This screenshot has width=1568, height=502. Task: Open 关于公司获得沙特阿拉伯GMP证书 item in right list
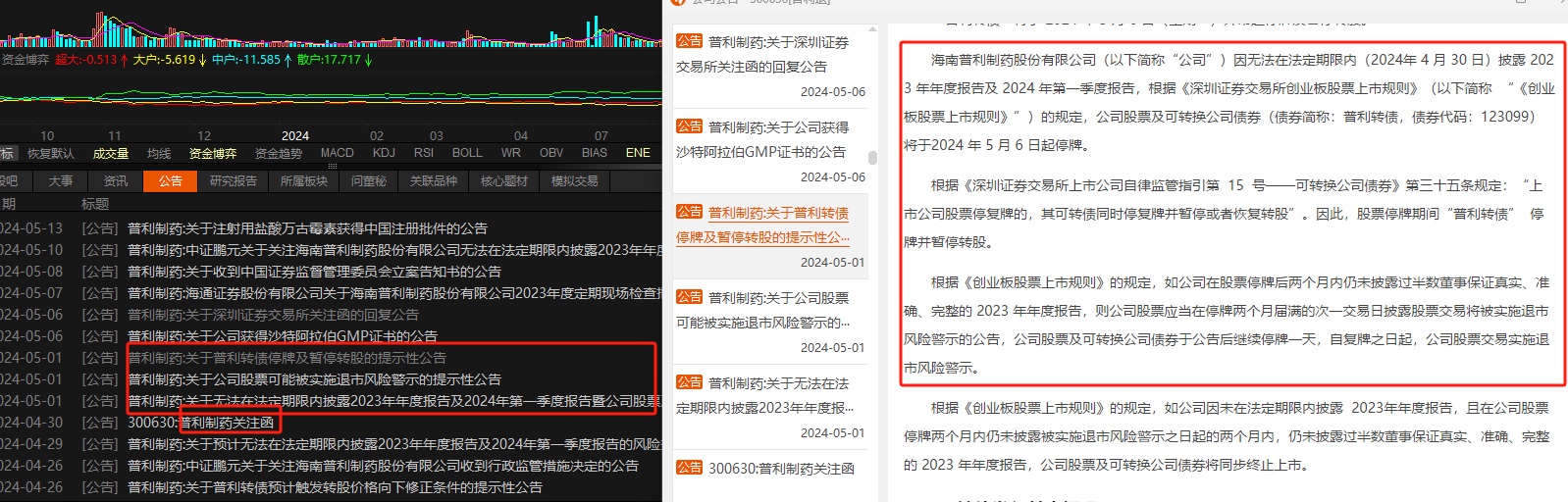770,151
